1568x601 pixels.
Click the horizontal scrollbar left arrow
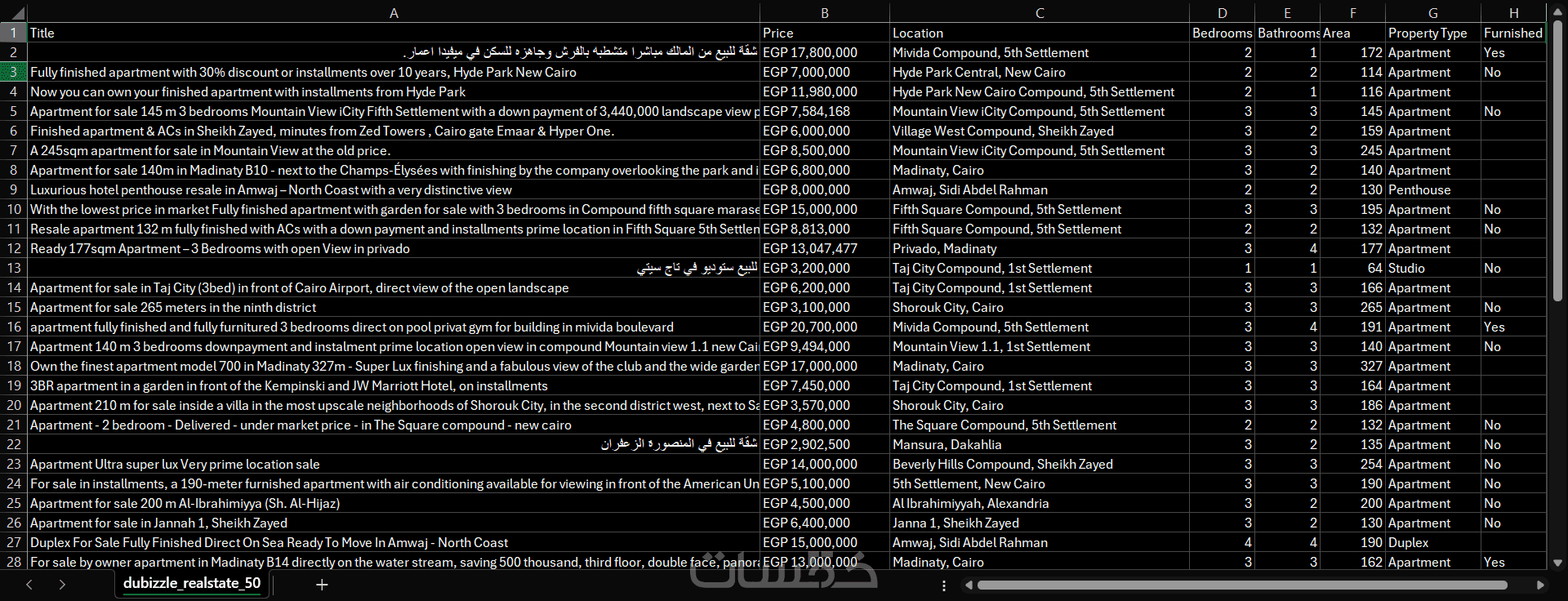[969, 585]
